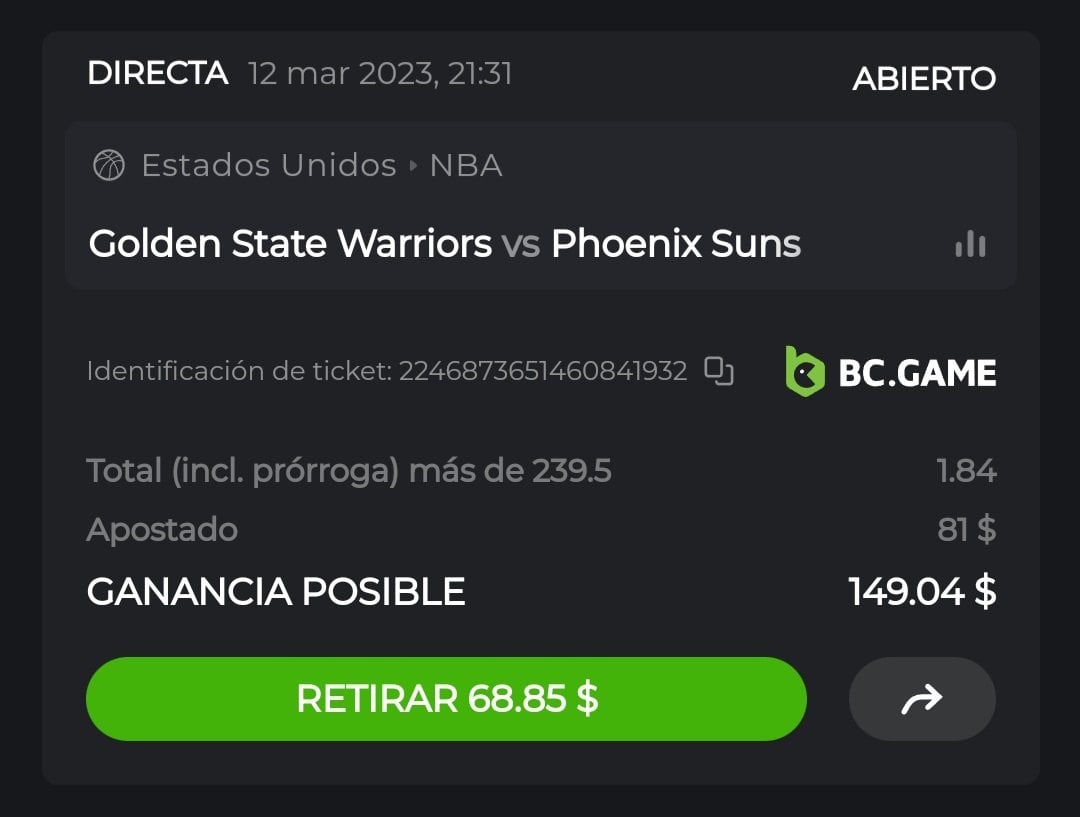Click the ABIERTO status label

pos(924,79)
